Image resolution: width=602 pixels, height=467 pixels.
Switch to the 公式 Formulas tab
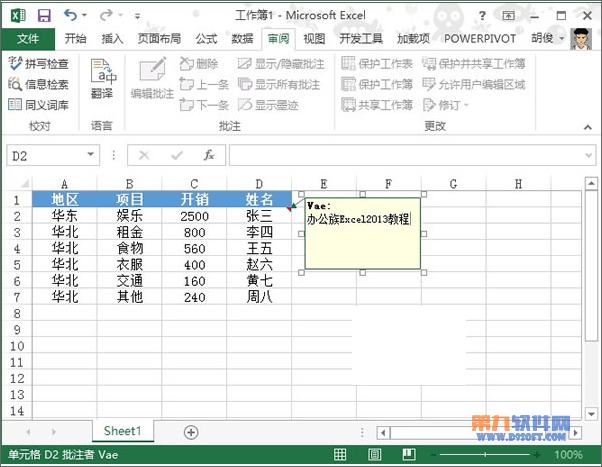pos(206,38)
